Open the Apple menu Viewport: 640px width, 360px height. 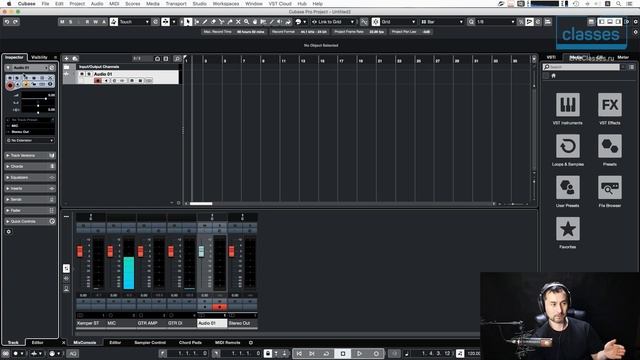click(9, 3)
